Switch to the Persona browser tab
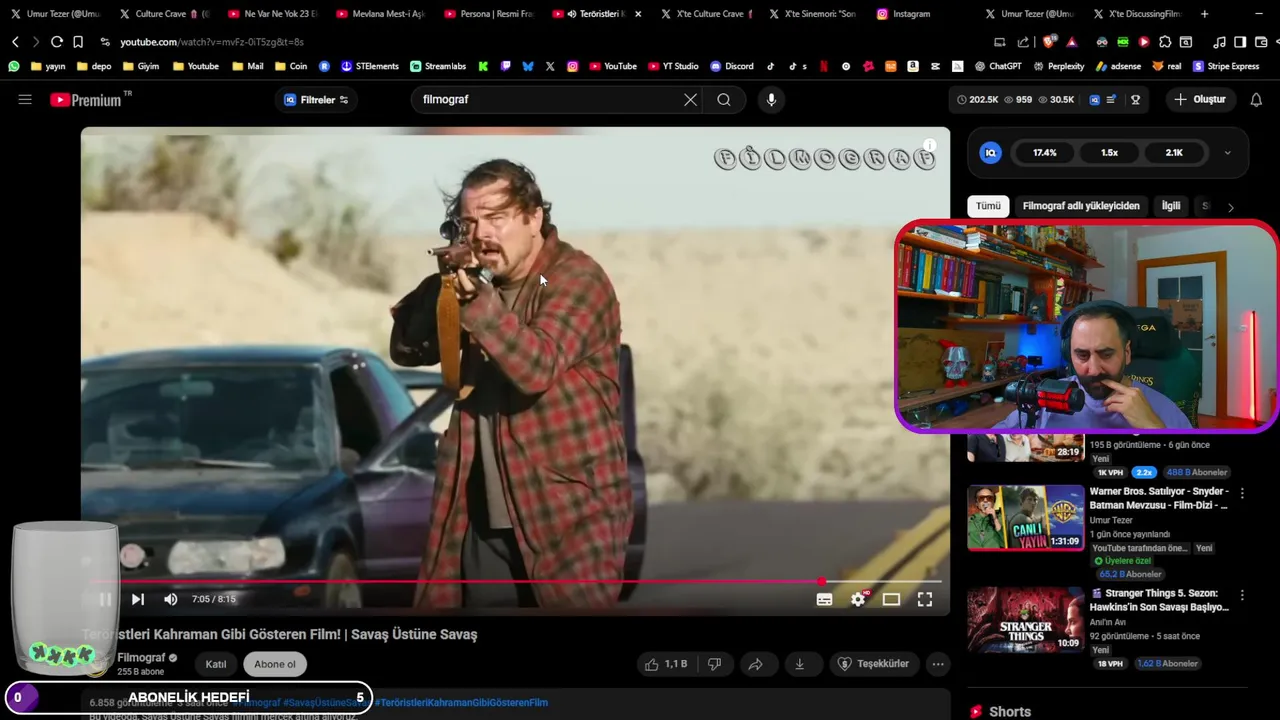The image size is (1280, 720). coord(488,14)
